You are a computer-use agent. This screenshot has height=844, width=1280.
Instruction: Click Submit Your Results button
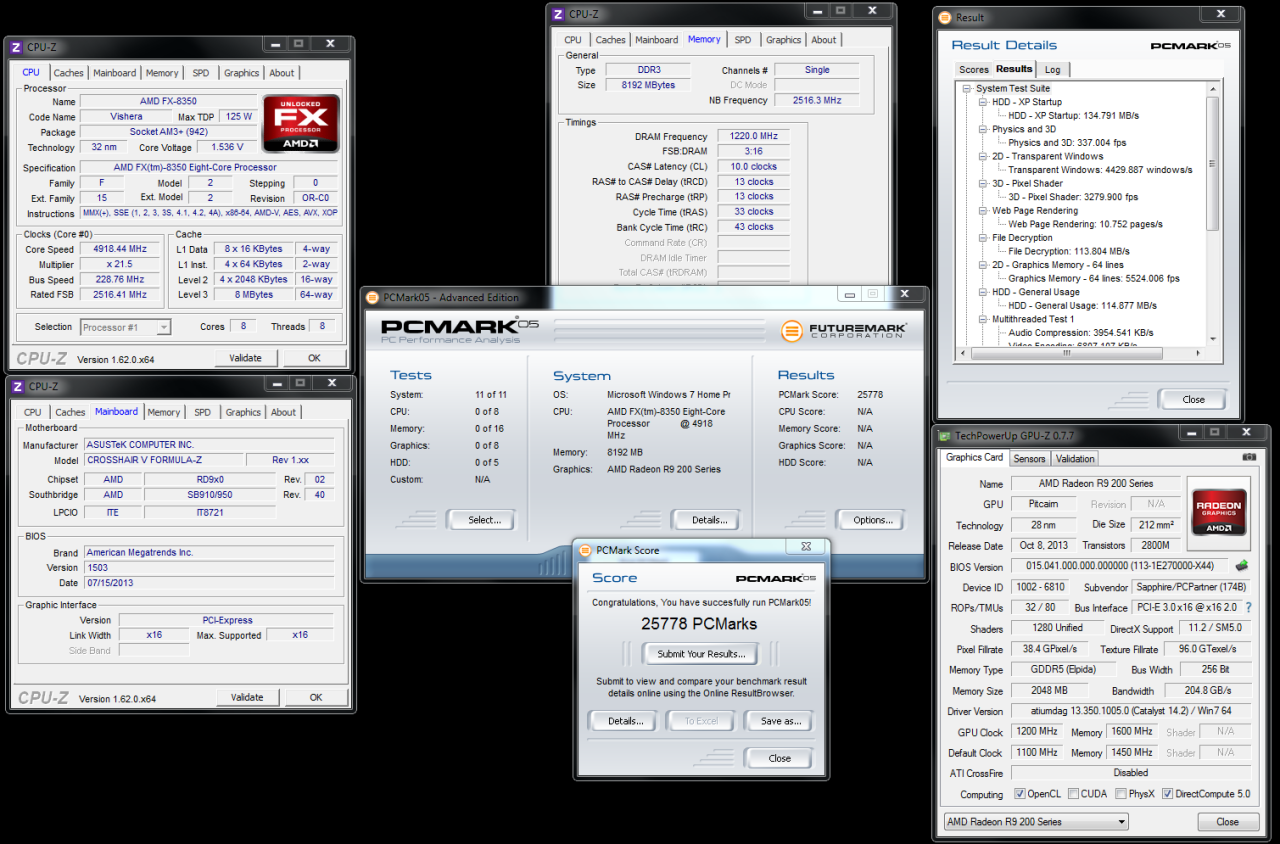pos(700,654)
